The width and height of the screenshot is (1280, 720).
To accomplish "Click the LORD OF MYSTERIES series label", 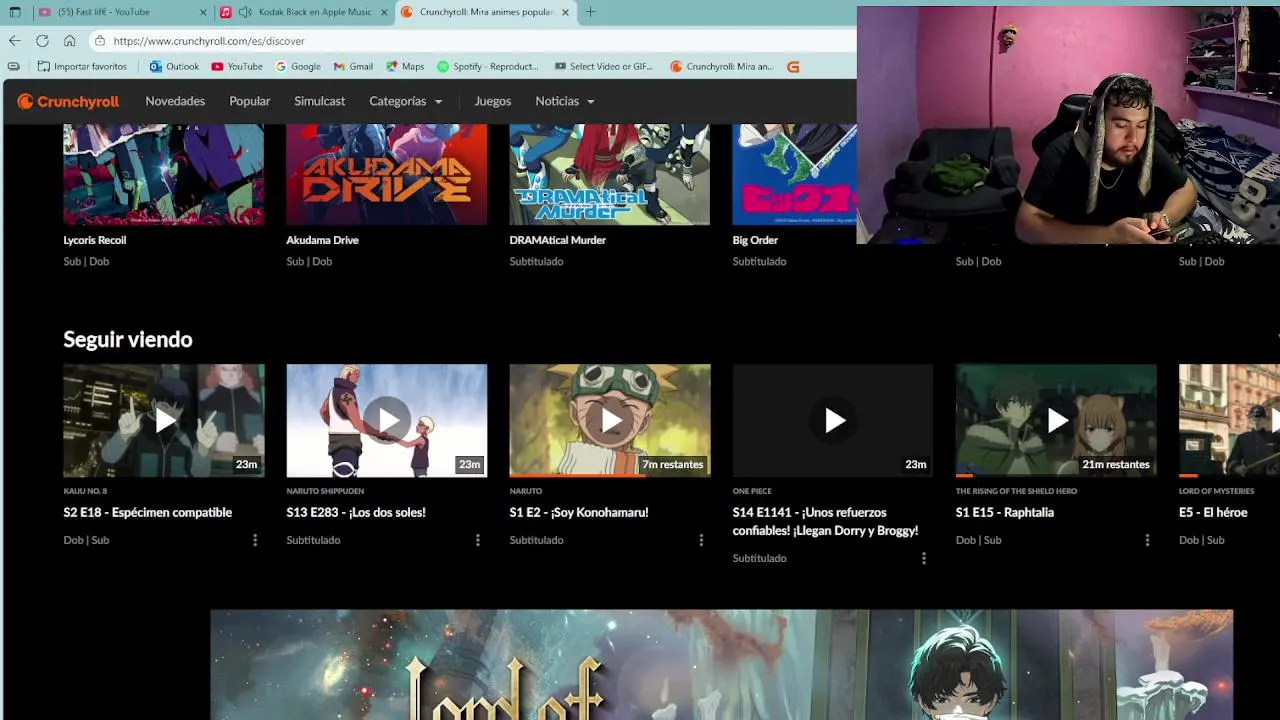I will 1216,491.
